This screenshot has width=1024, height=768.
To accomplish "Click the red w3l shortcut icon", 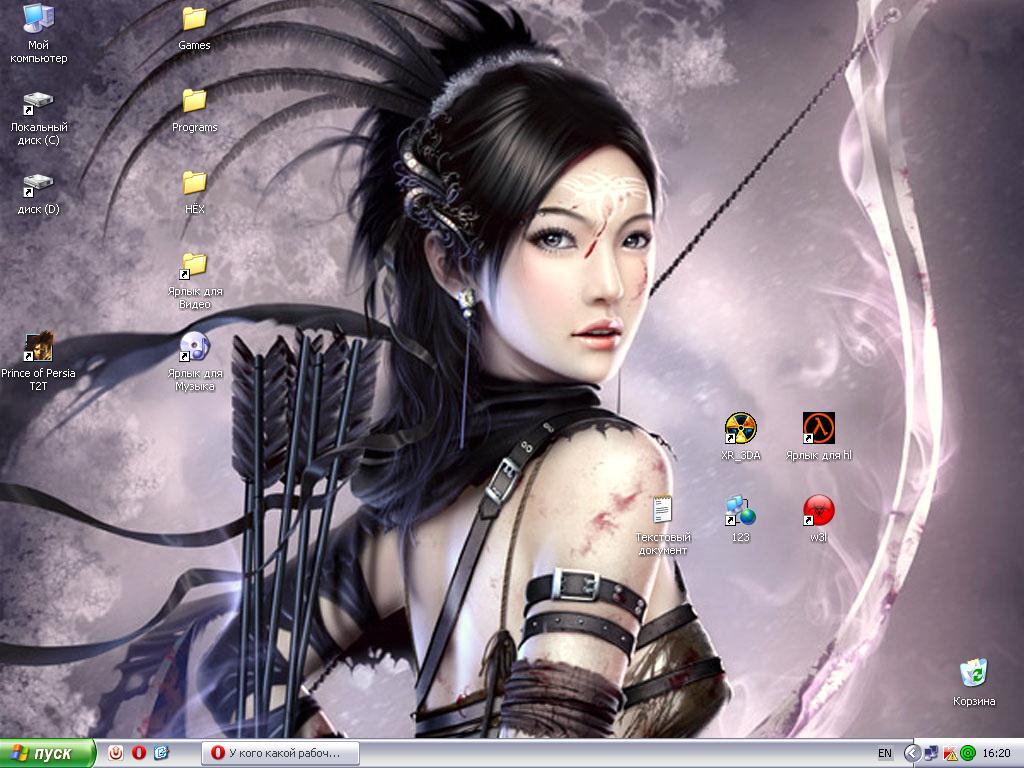I will [818, 510].
